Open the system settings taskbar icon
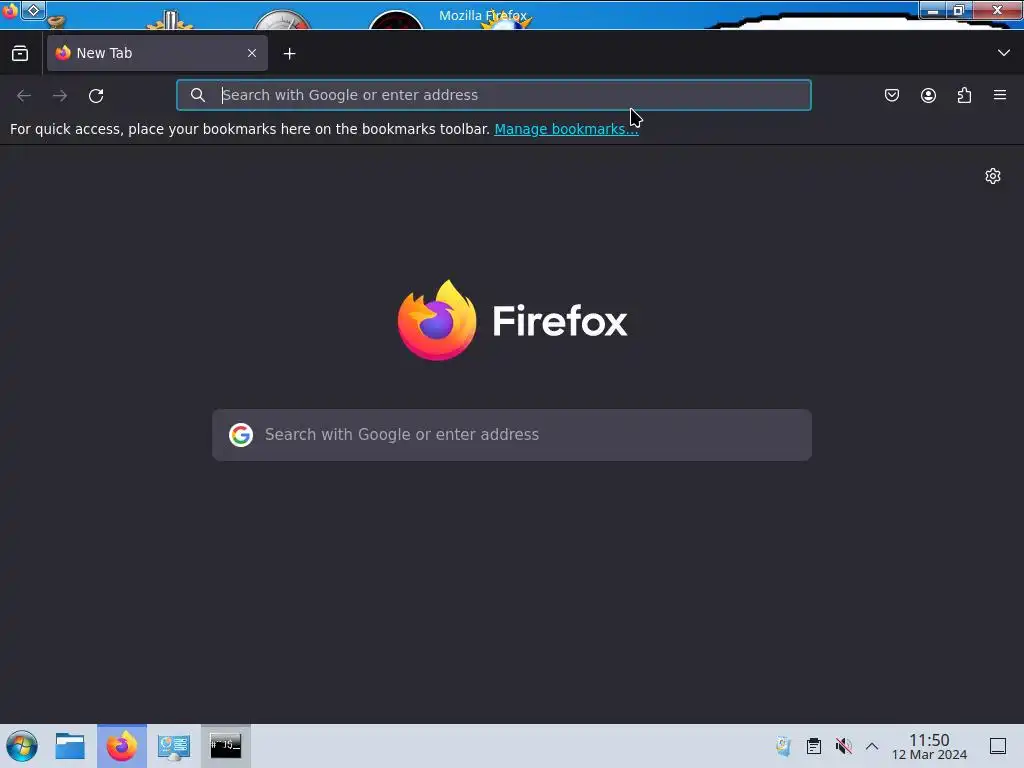1024x768 pixels. (x=174, y=746)
